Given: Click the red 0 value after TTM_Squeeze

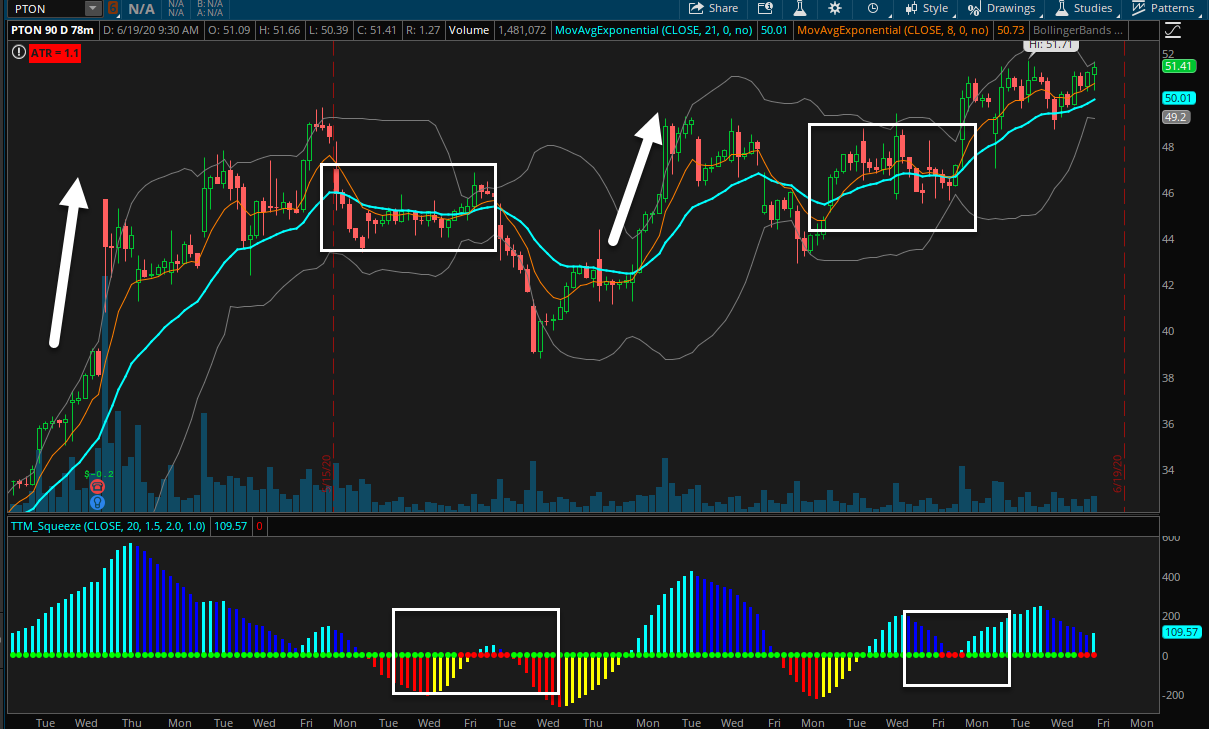Looking at the screenshot, I should tap(260, 524).
